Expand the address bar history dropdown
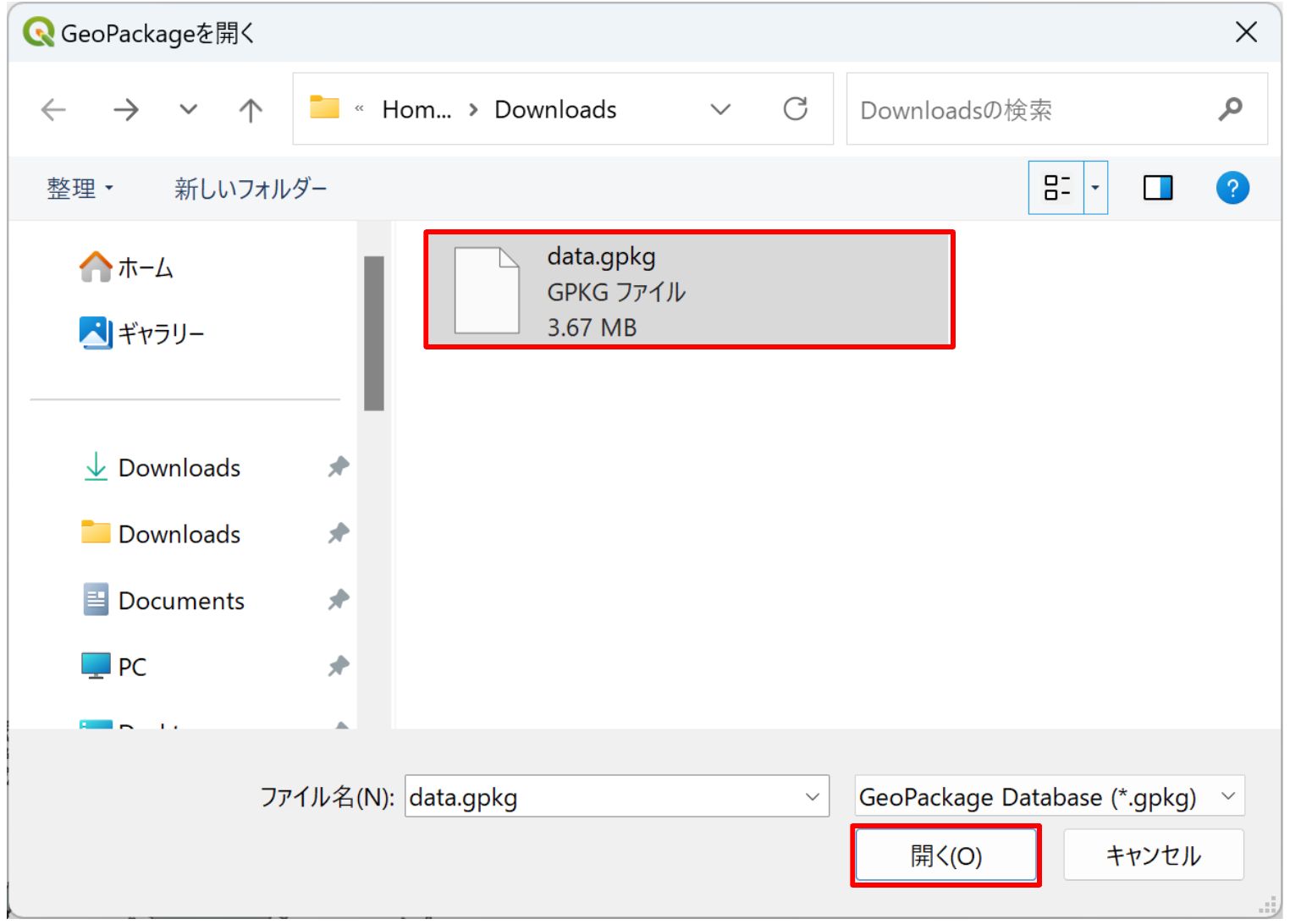 (720, 110)
